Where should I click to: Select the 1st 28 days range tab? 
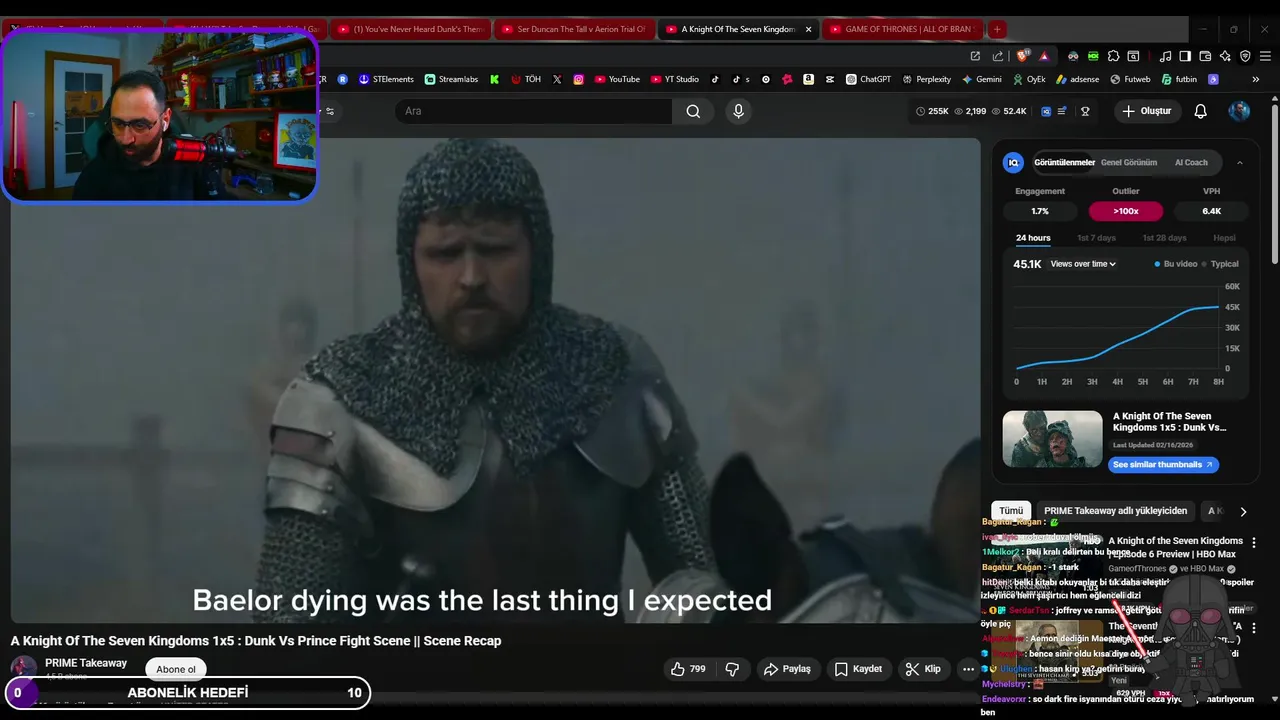tap(1164, 238)
